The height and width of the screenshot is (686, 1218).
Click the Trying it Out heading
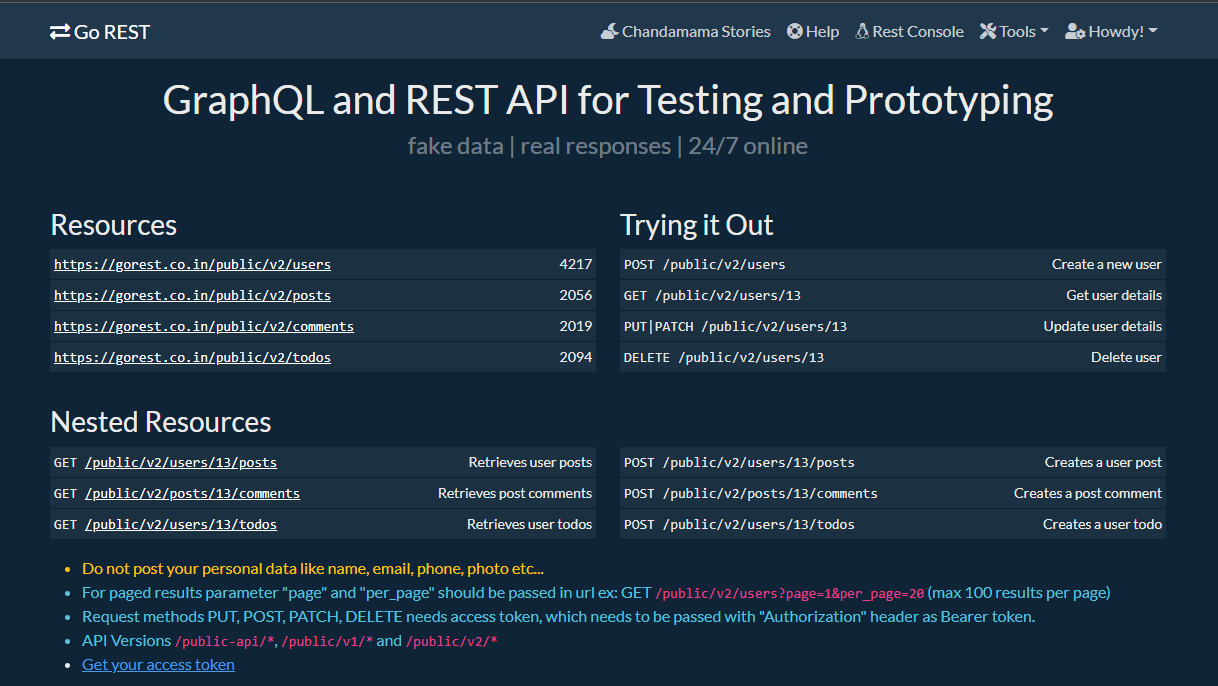[x=697, y=225]
